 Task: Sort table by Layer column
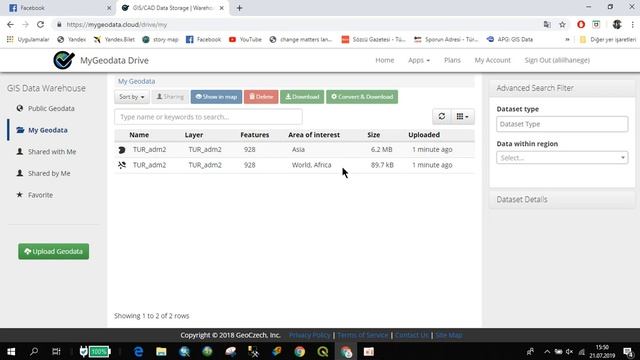click(x=194, y=135)
